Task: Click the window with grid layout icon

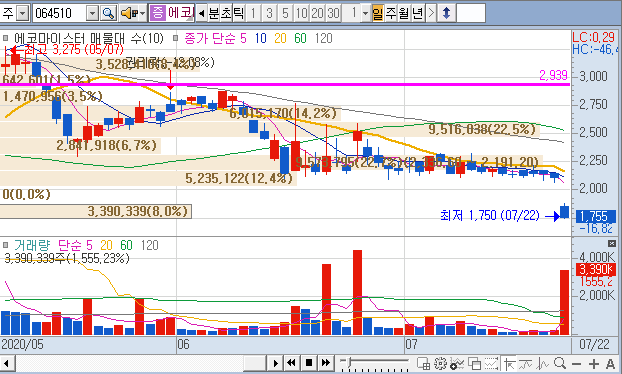Action: tap(423, 363)
